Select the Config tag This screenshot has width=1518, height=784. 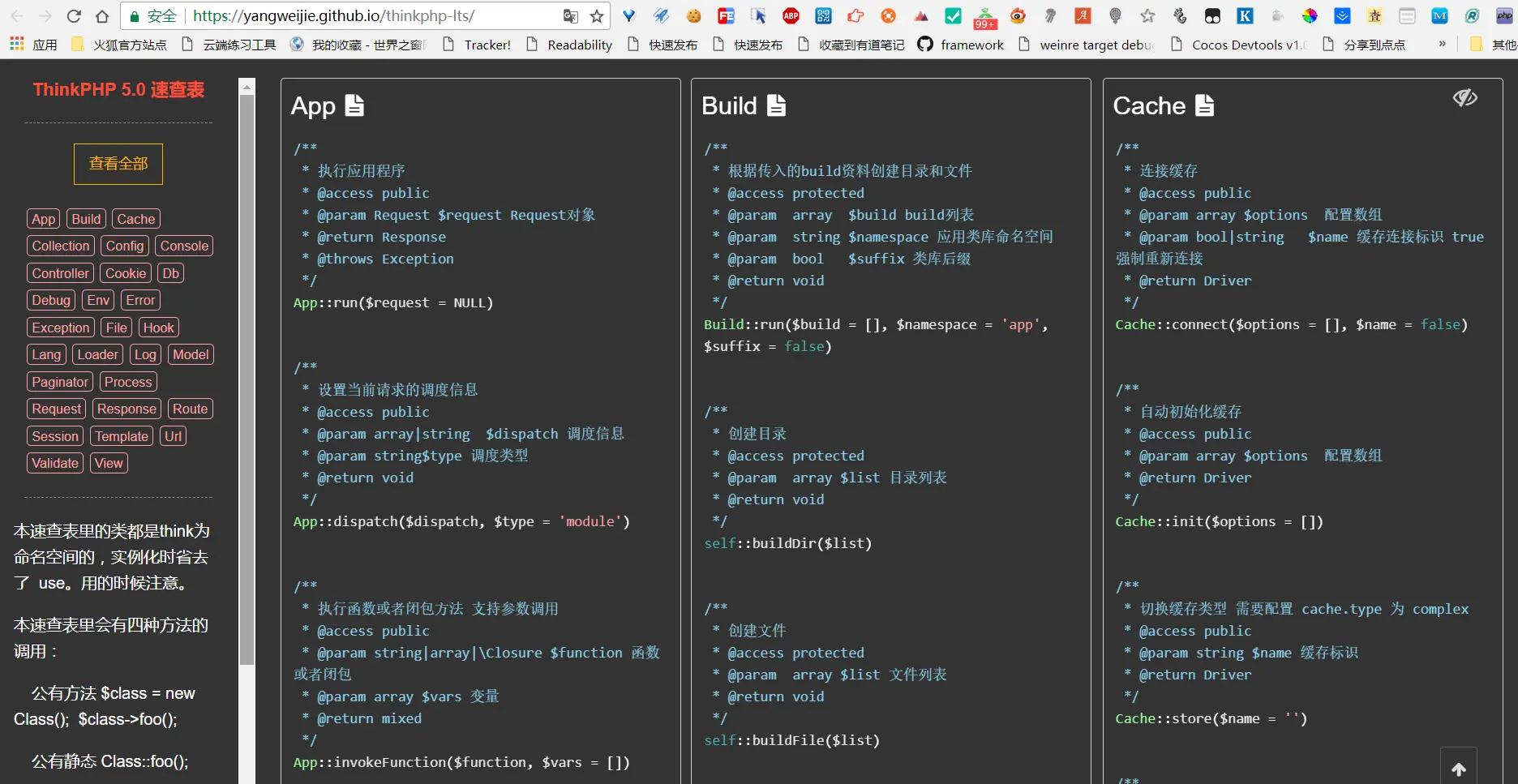[x=125, y=246]
